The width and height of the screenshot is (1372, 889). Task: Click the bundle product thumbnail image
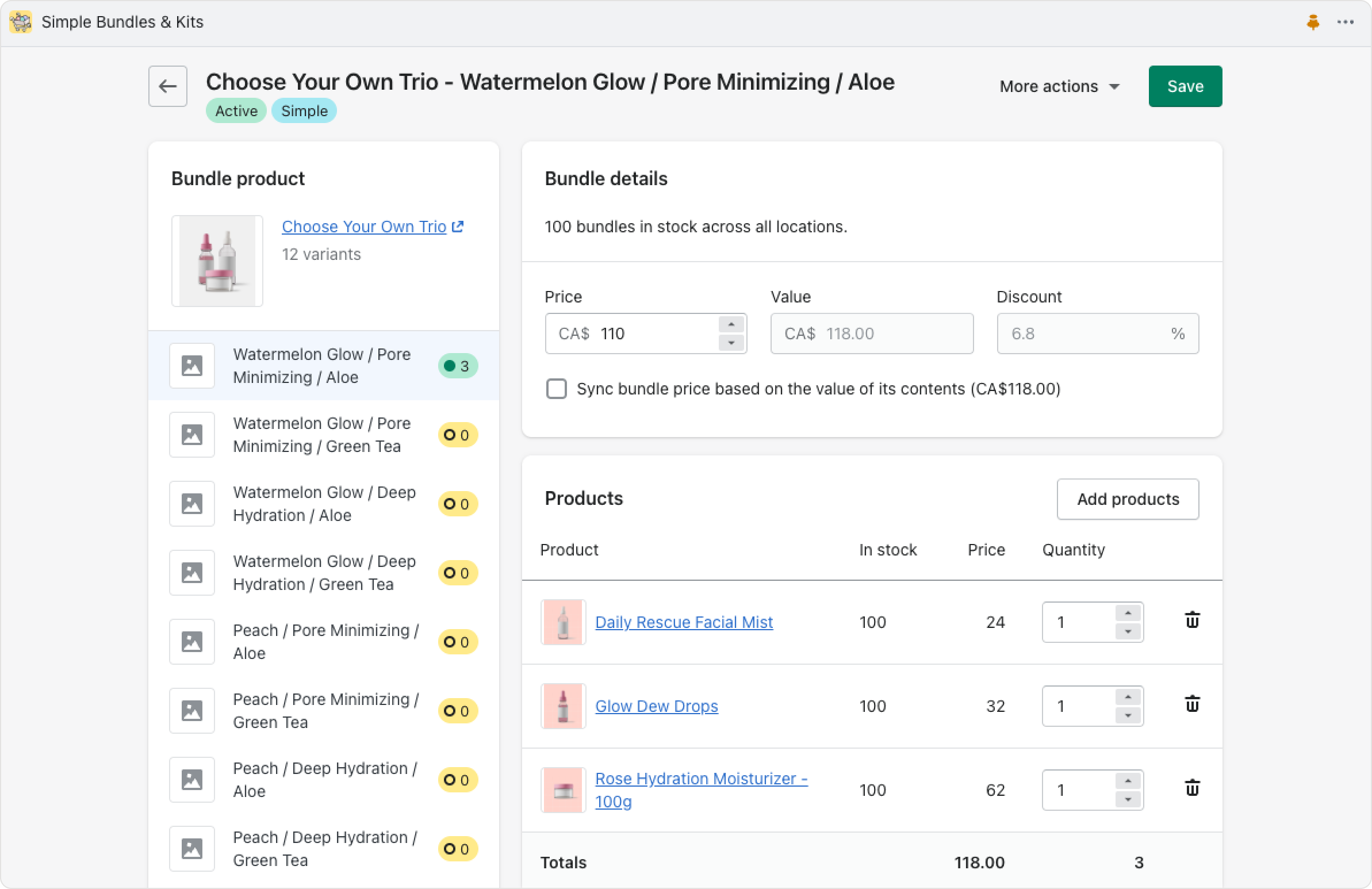[x=217, y=261]
